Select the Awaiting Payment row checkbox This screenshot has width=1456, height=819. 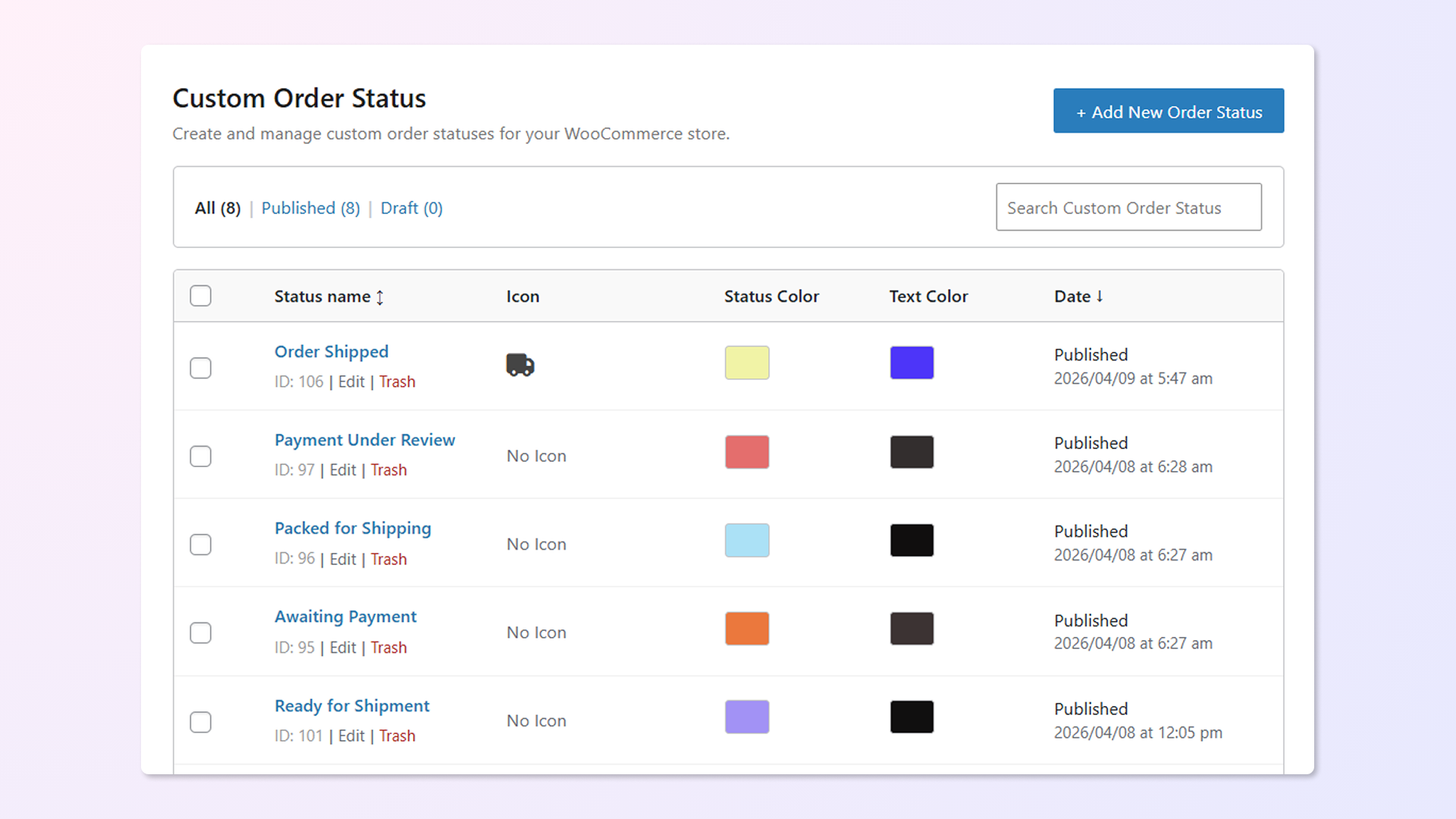coord(200,632)
